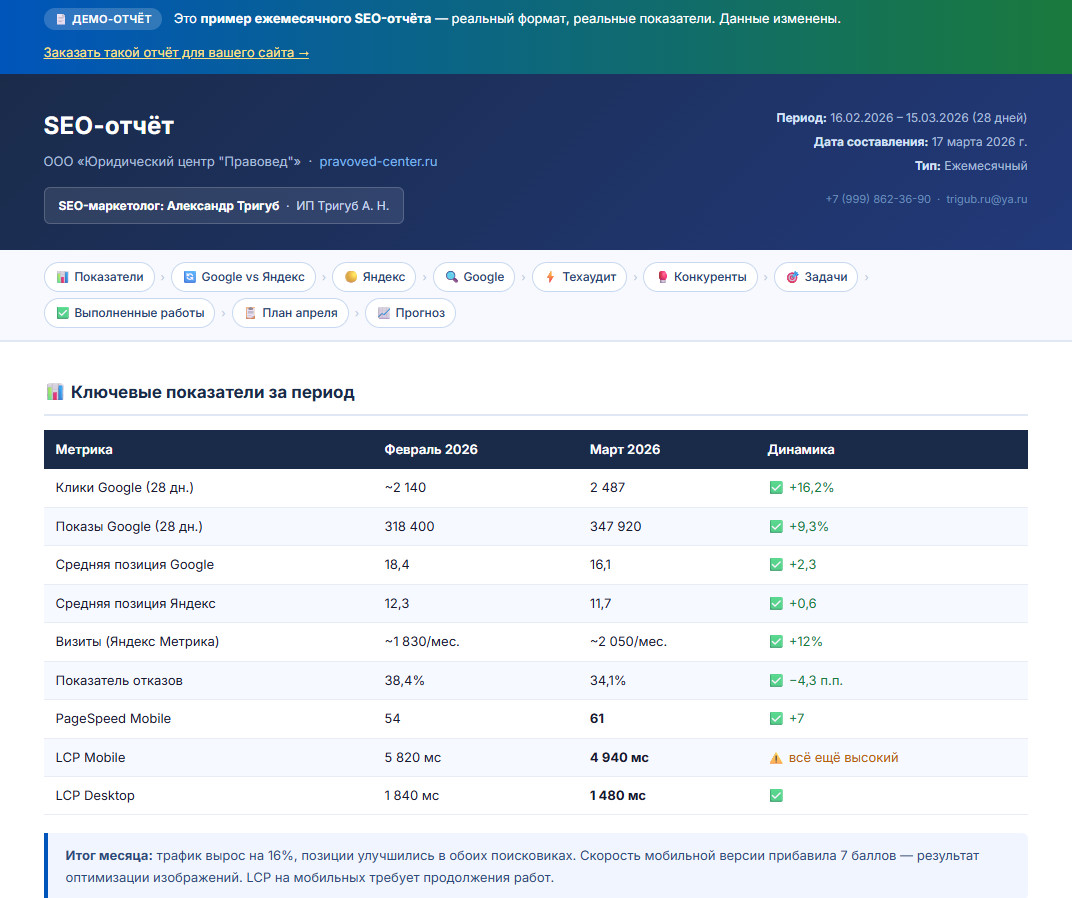Image resolution: width=1072 pixels, height=898 pixels.
Task: Jump to the Прогноз section
Action: pos(410,313)
